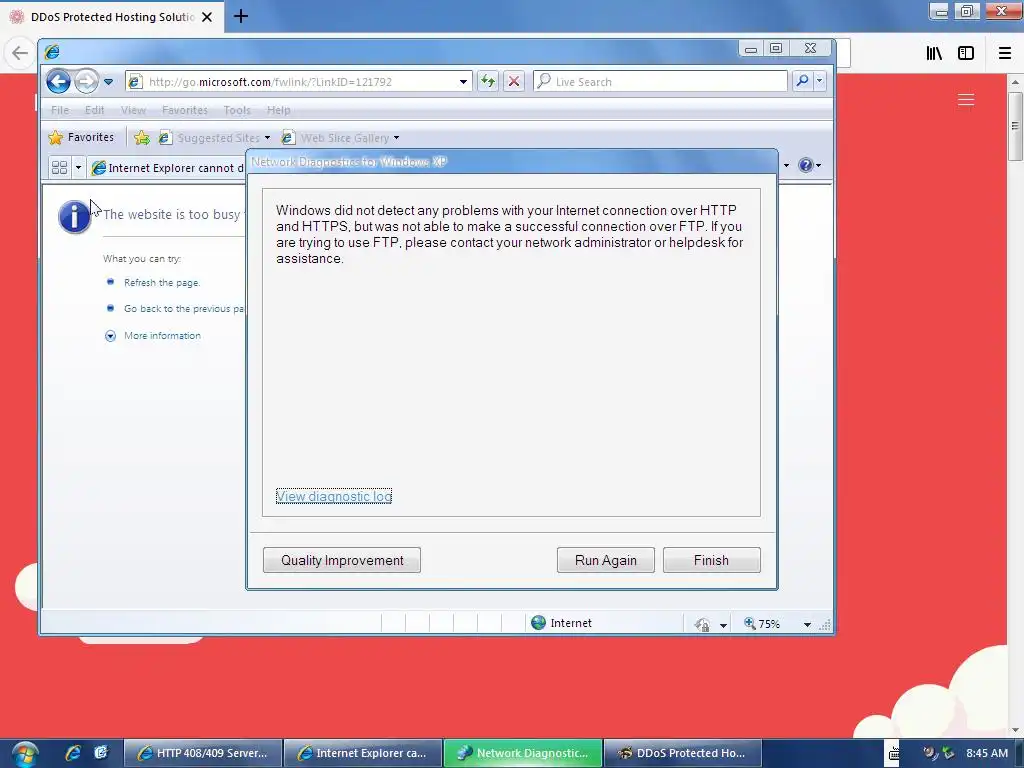Click the IE forward navigation arrow

coord(86,82)
